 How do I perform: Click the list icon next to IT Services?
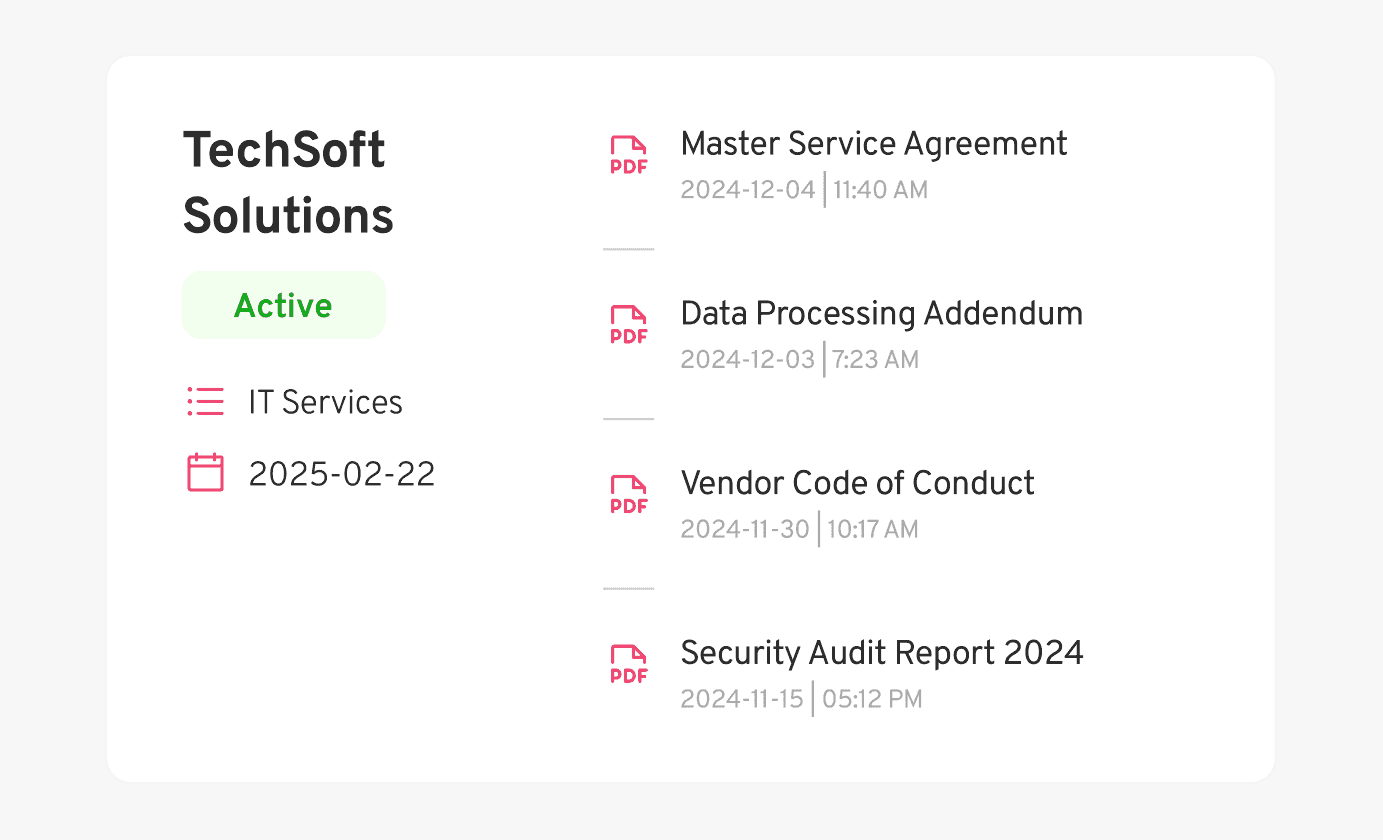[205, 401]
